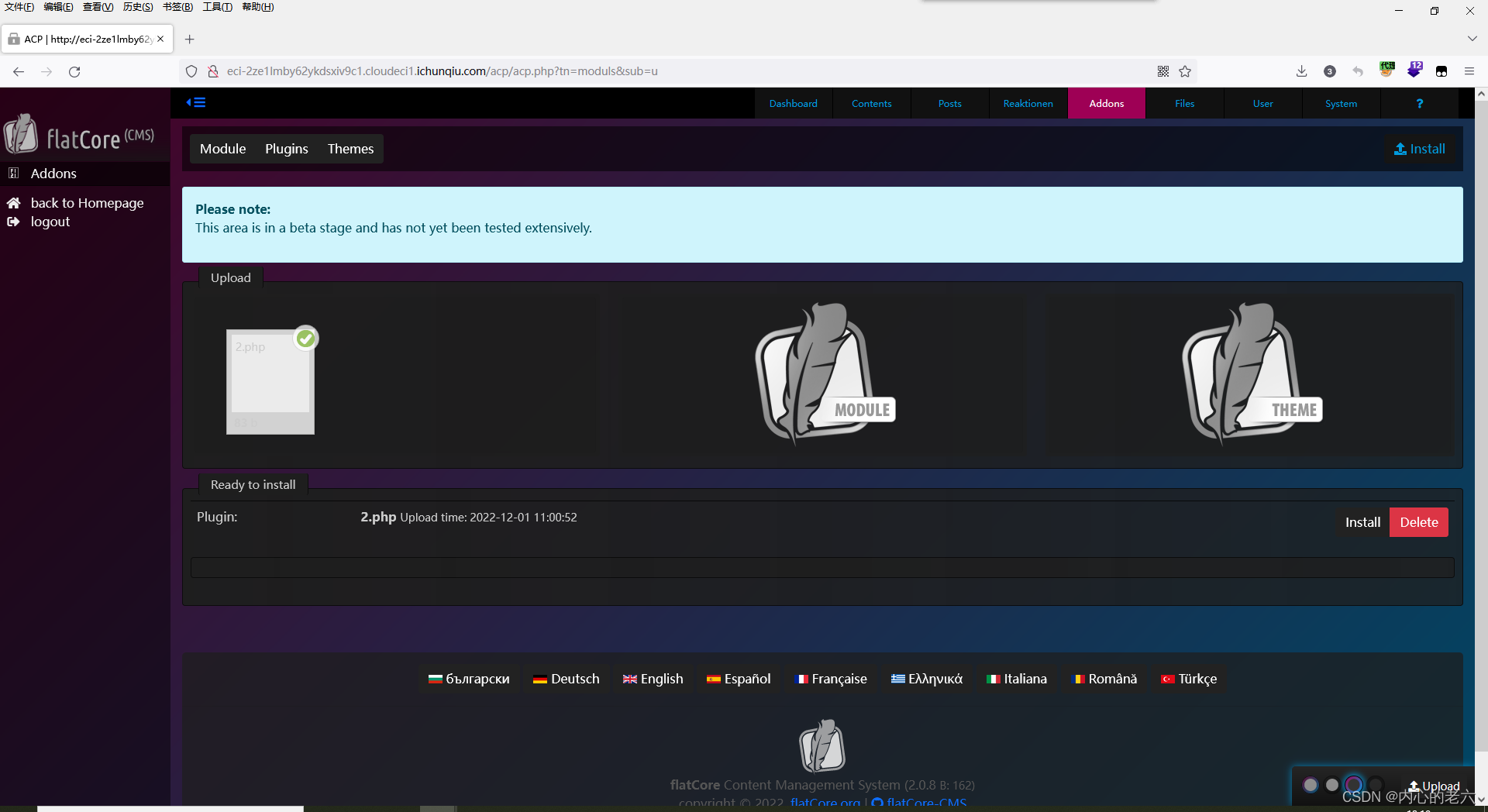Click the extension icon with the 12 badge
1488x812 pixels.
(1414, 70)
